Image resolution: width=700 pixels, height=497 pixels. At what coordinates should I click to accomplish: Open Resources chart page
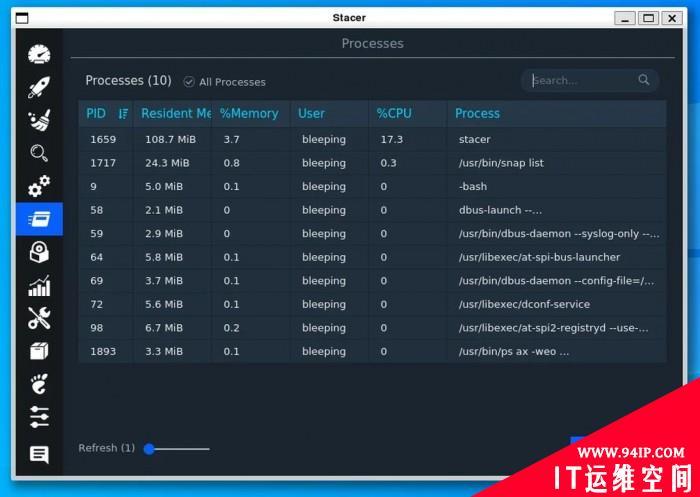[x=39, y=286]
